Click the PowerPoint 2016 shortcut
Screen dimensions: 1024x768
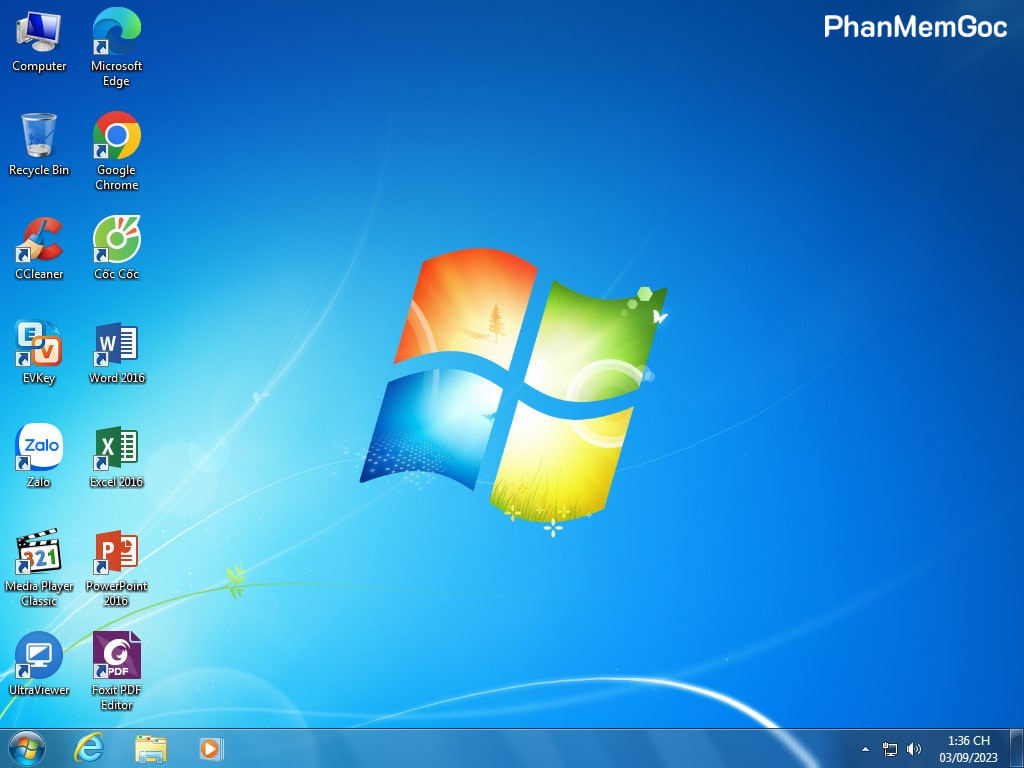click(x=117, y=553)
